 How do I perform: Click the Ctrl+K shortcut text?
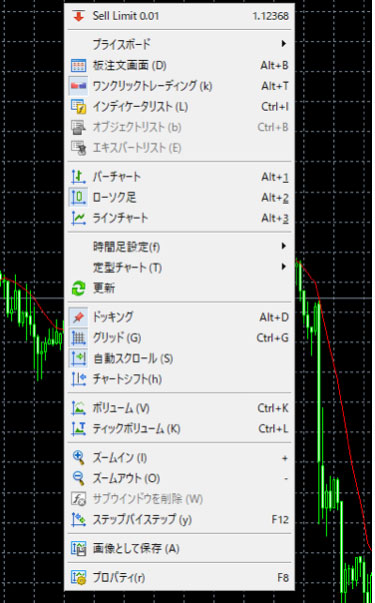pyautogui.click(x=273, y=408)
